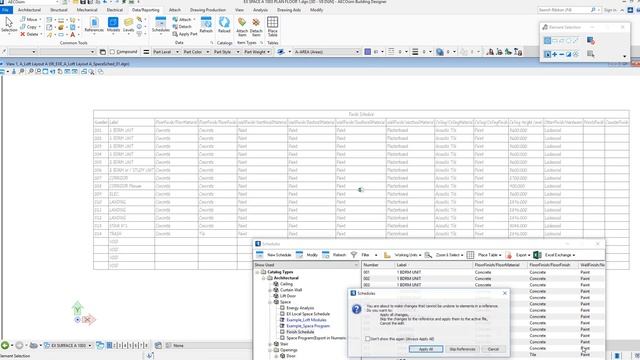The height and width of the screenshot is (360, 640).
Task: Click the Apply All button
Action: click(426, 349)
